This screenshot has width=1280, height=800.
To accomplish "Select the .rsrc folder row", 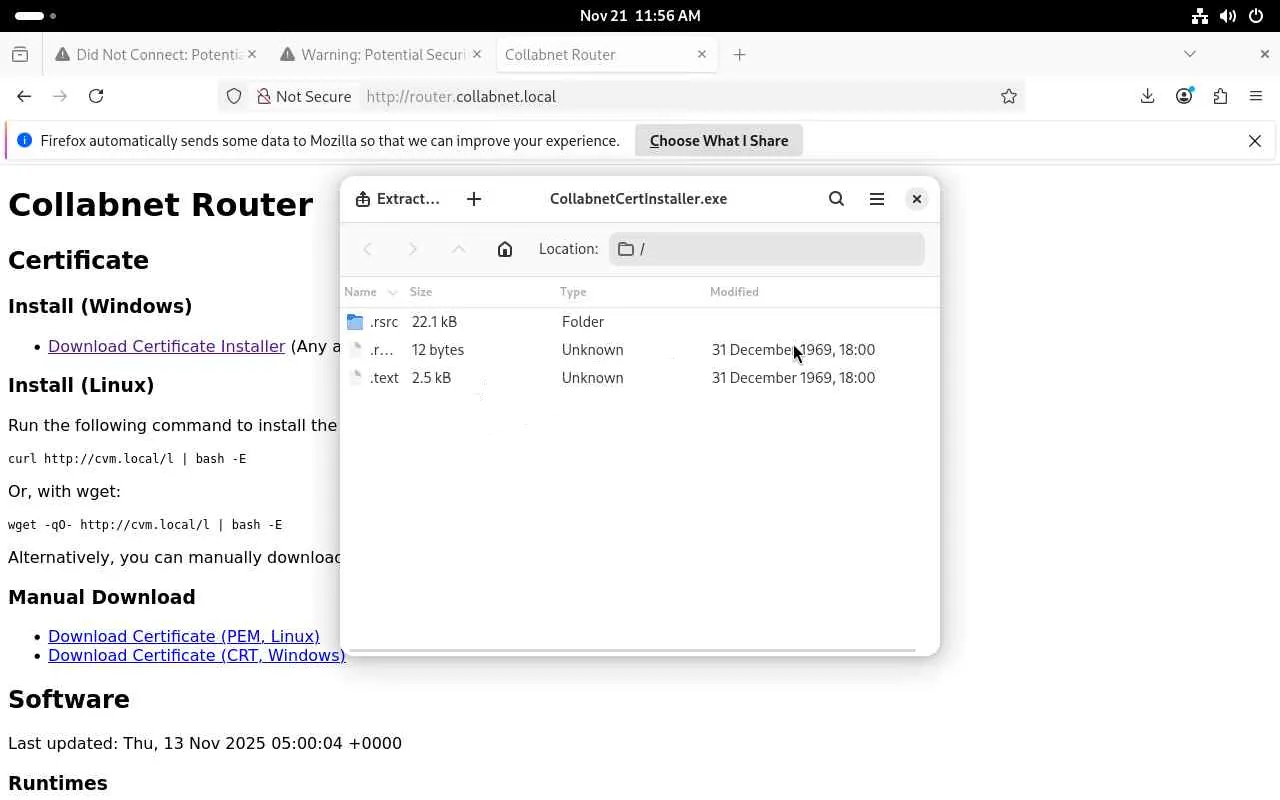I will click(640, 322).
